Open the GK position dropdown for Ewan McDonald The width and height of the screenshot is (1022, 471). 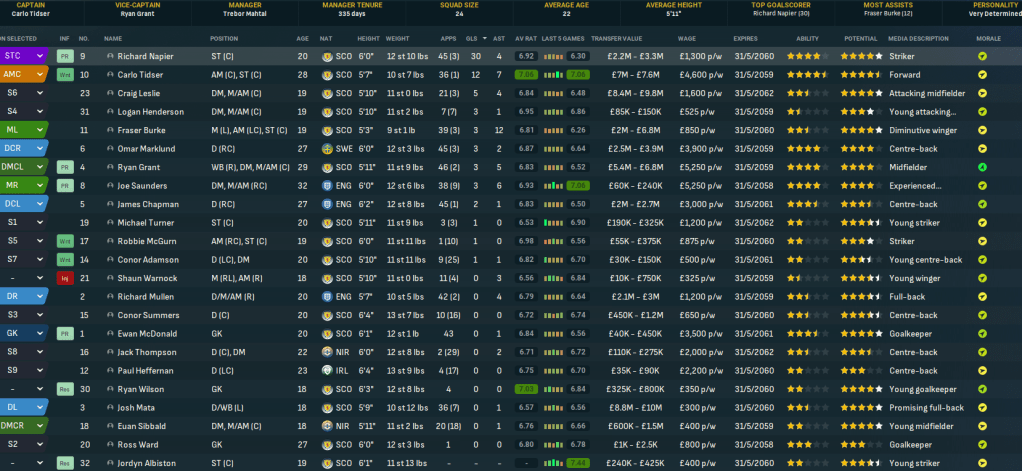(x=40, y=332)
